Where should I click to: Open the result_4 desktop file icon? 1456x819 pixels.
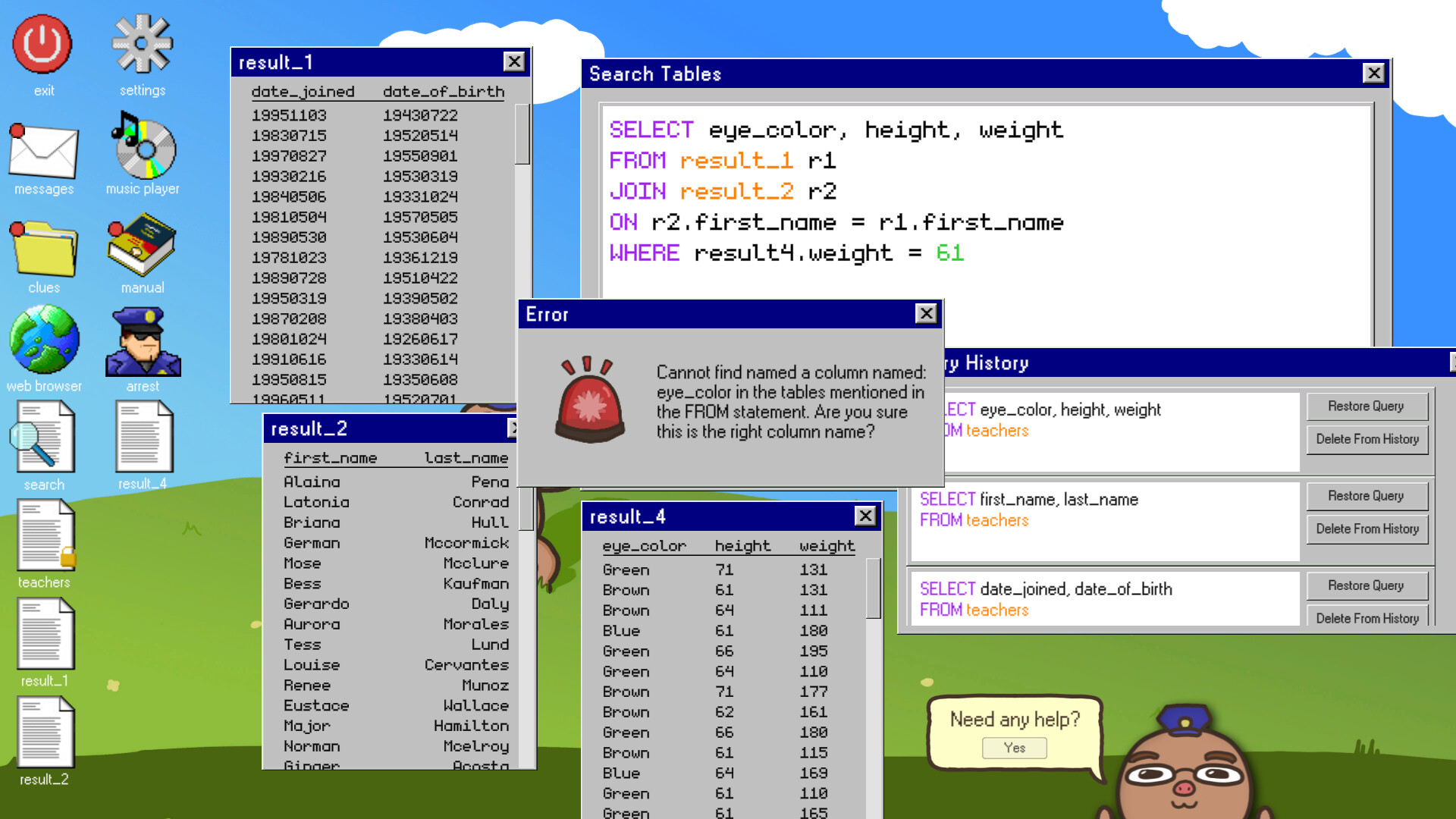tap(143, 438)
